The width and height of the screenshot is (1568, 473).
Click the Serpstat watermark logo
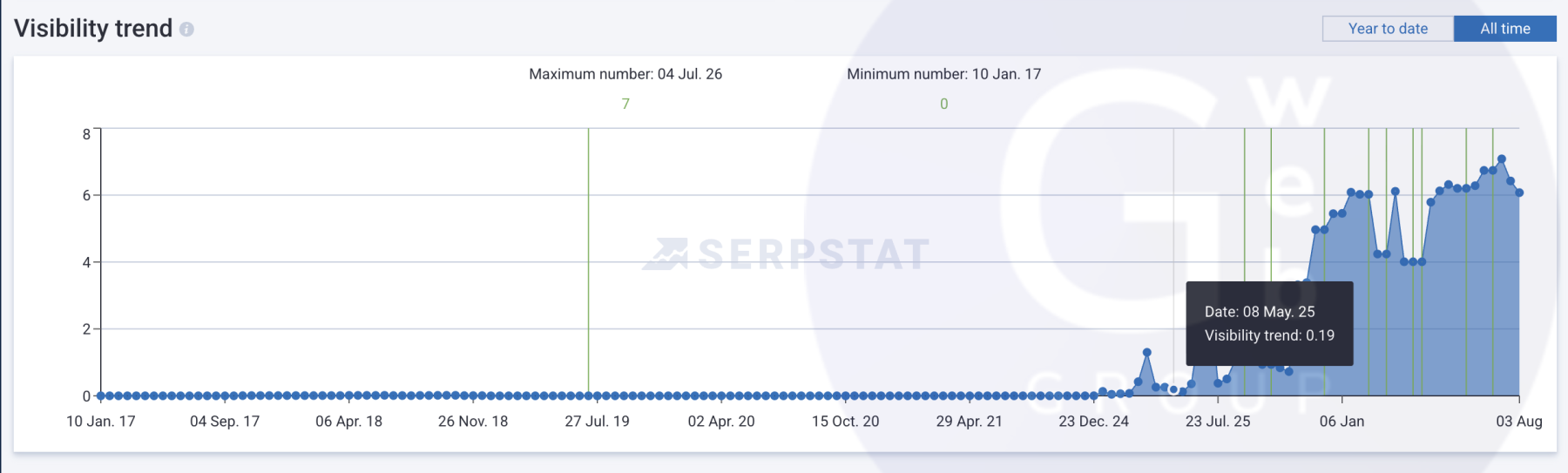[x=786, y=254]
